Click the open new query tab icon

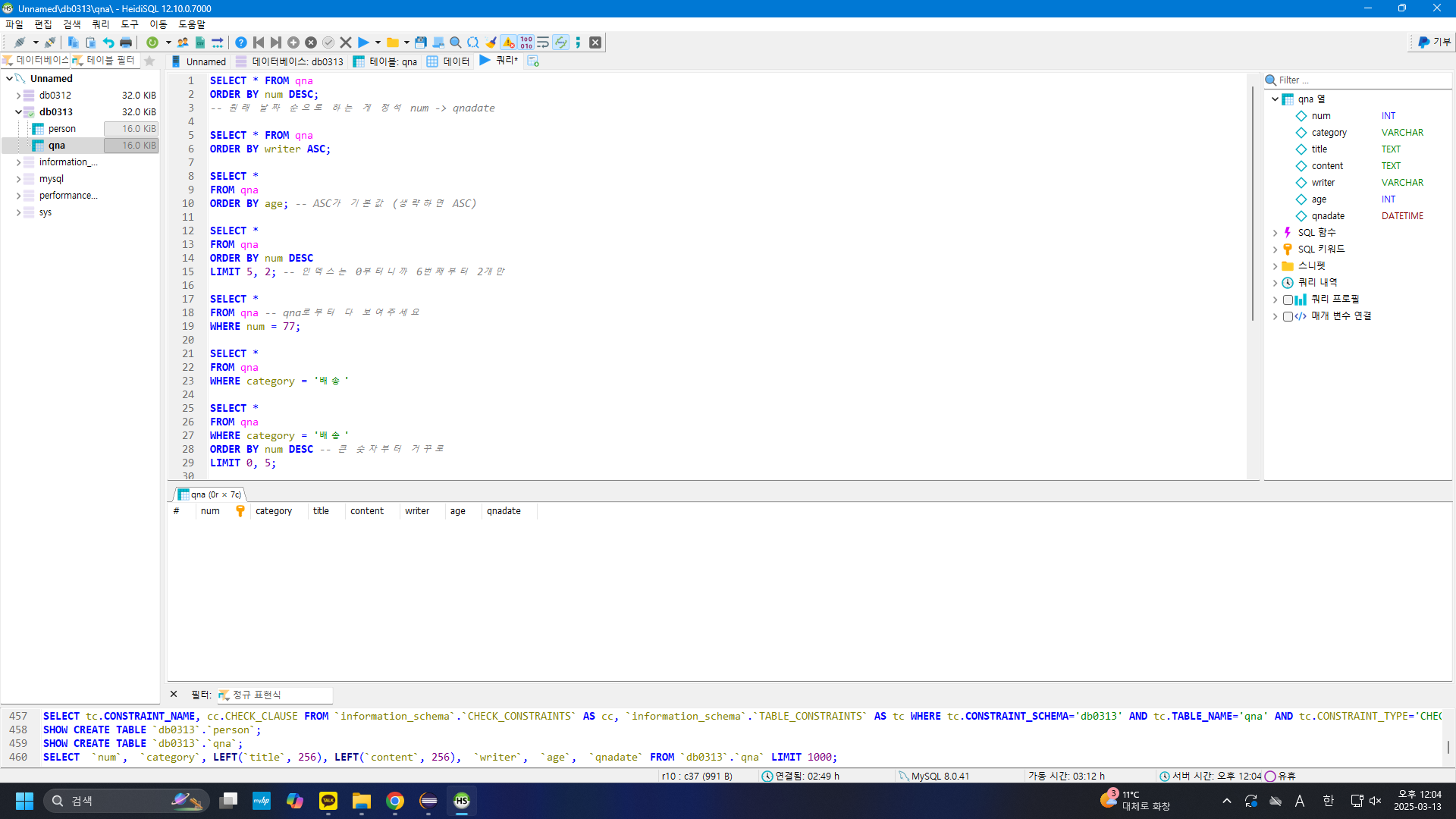coord(533,61)
